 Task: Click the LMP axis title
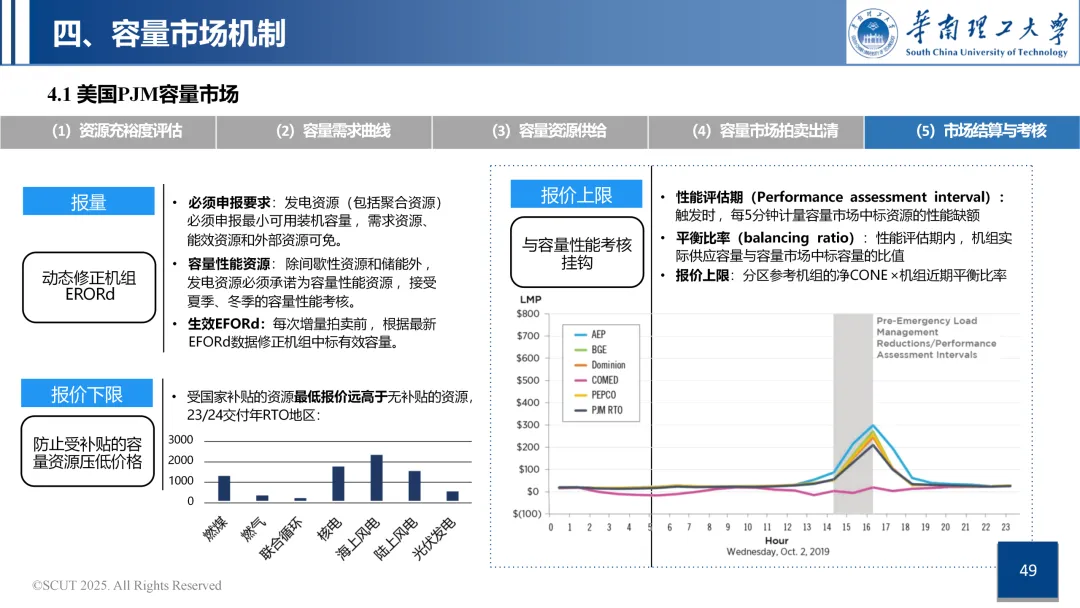pyautogui.click(x=530, y=300)
